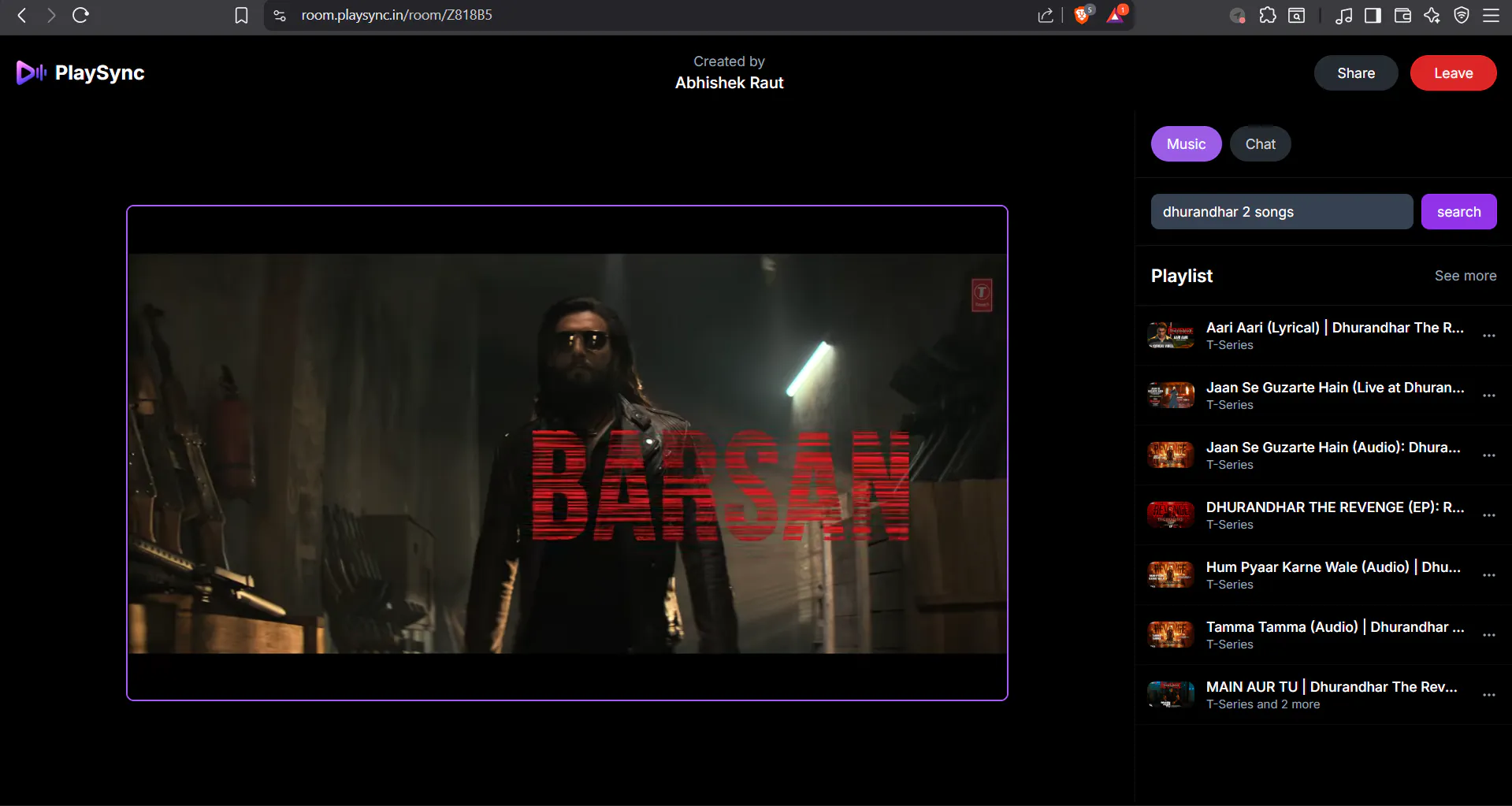Image resolution: width=1512 pixels, height=806 pixels.
Task: Open options for MAIN AUR TU
Action: click(1488, 695)
